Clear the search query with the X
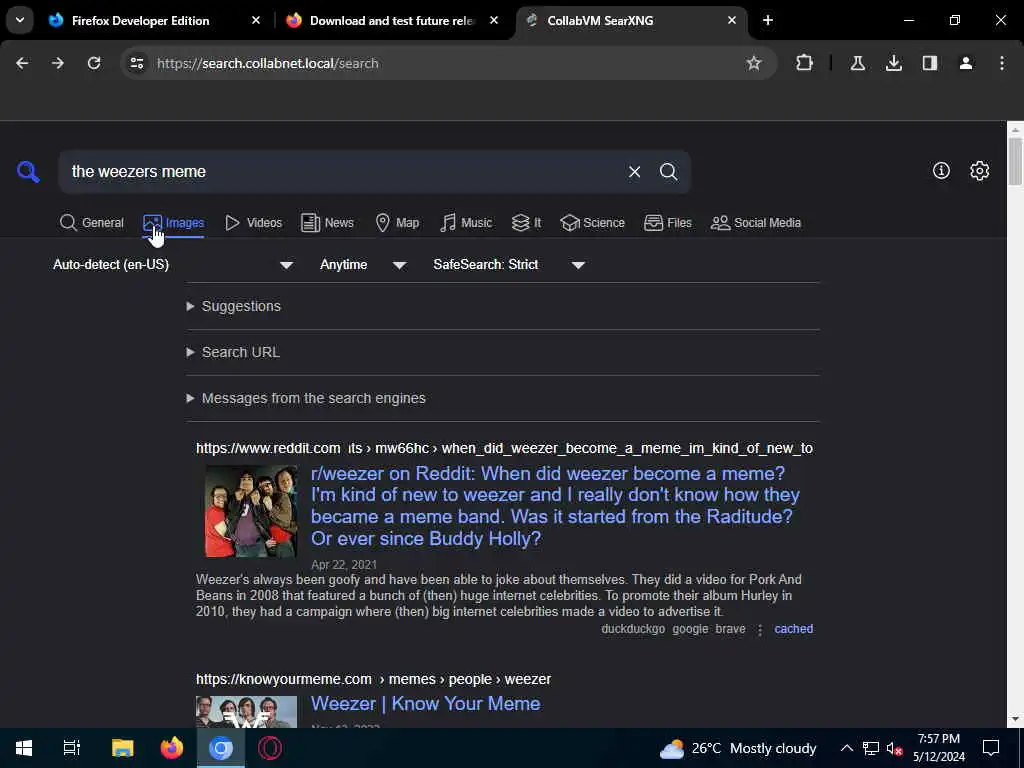This screenshot has height=768, width=1024. (634, 172)
